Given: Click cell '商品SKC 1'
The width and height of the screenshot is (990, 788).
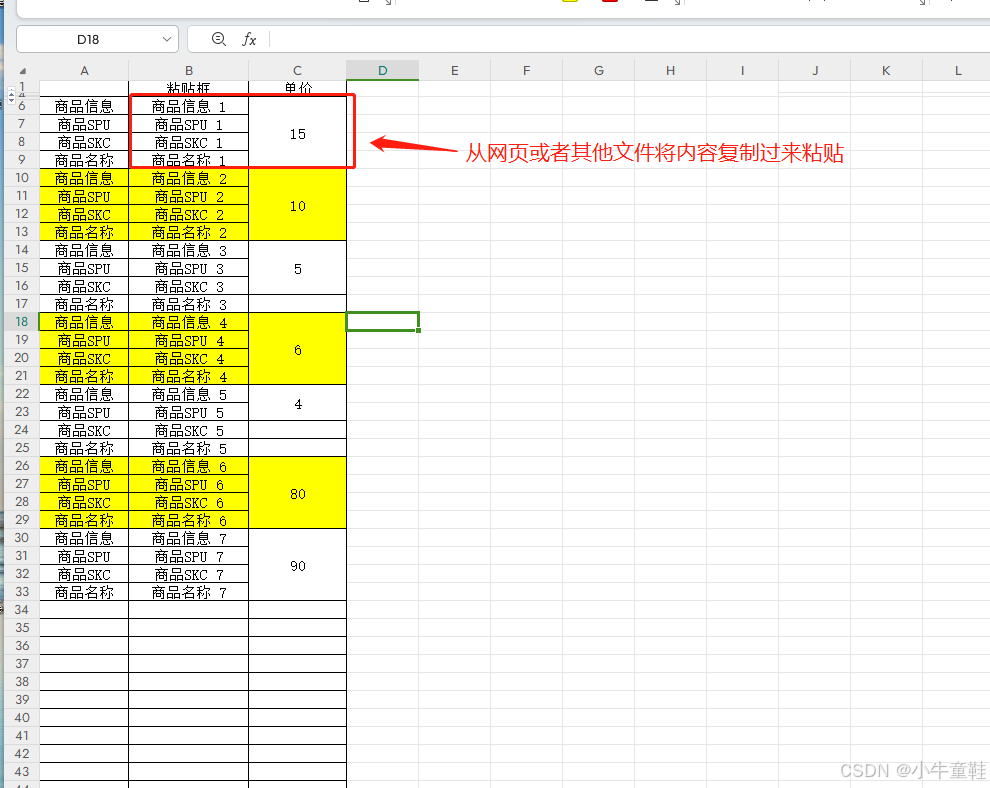Looking at the screenshot, I should 189,142.
